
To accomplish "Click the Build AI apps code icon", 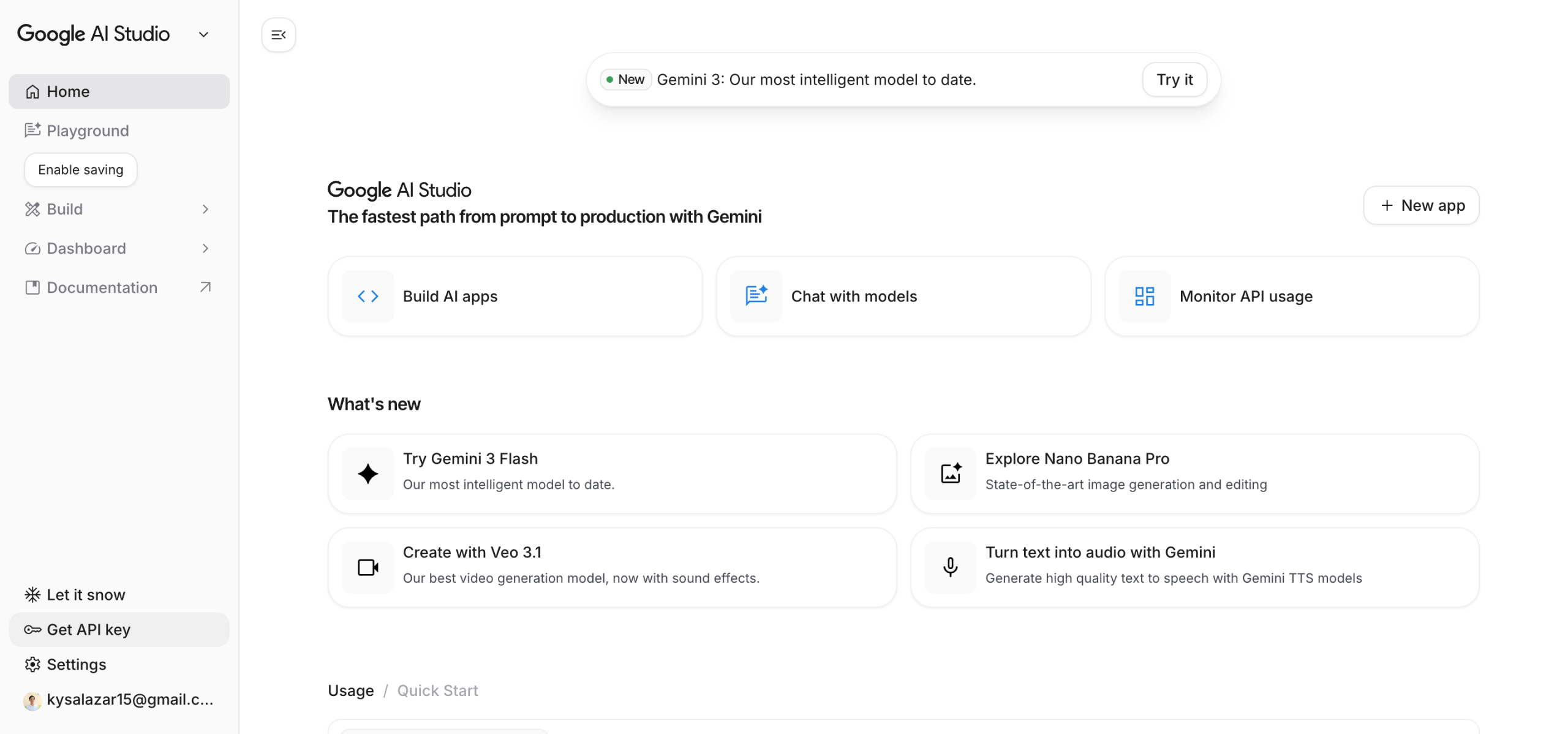I will point(367,297).
